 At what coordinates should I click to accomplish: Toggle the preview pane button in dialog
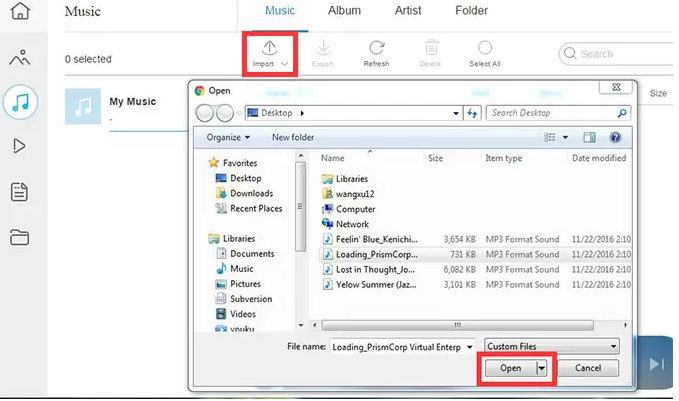point(590,136)
